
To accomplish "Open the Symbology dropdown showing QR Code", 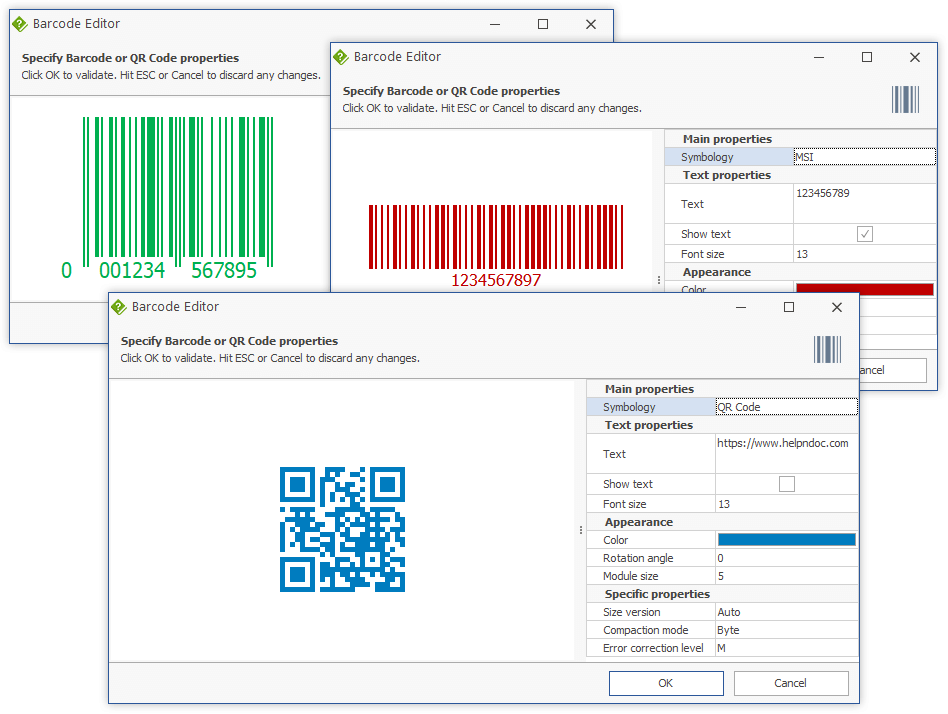I will point(786,407).
